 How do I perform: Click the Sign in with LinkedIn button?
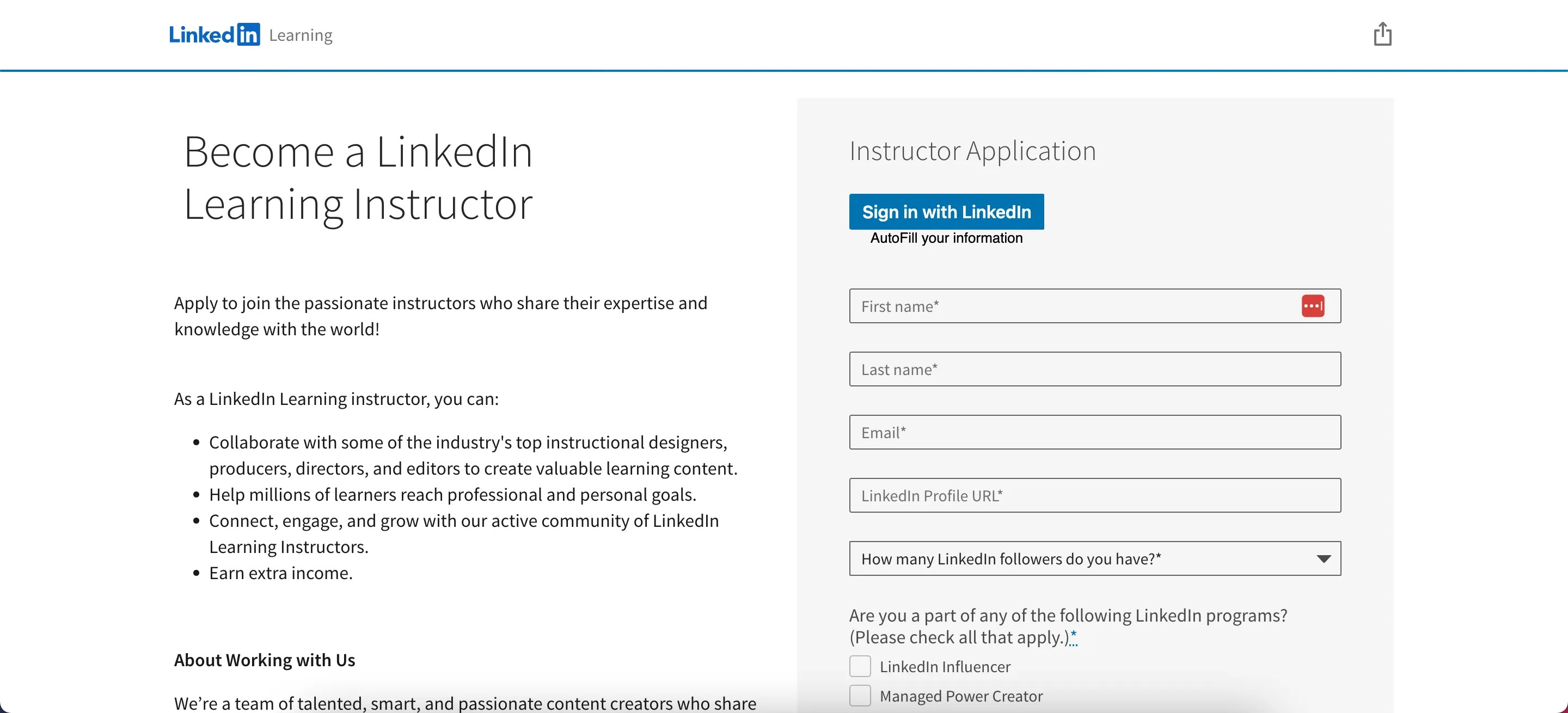coord(946,211)
